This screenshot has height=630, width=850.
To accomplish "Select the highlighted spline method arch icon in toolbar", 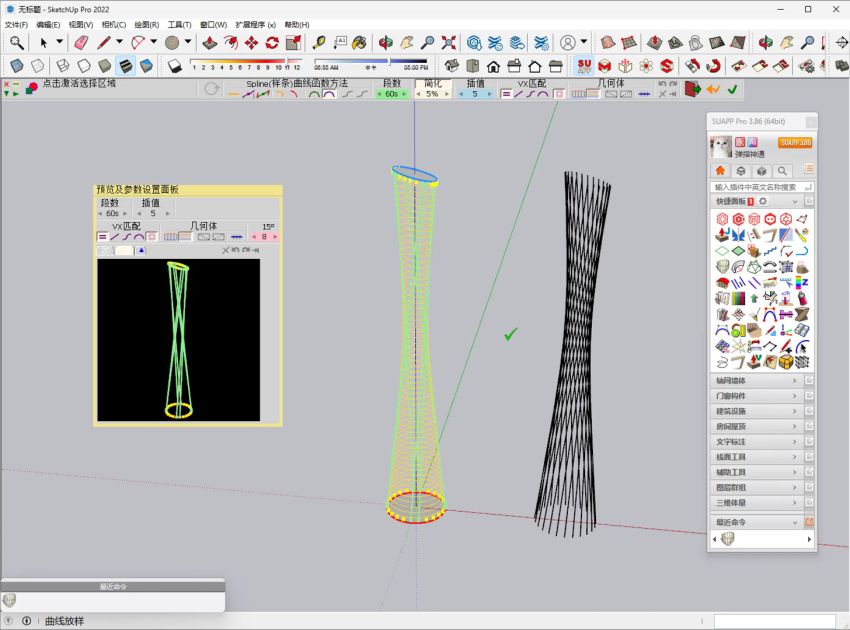I will coord(329,94).
